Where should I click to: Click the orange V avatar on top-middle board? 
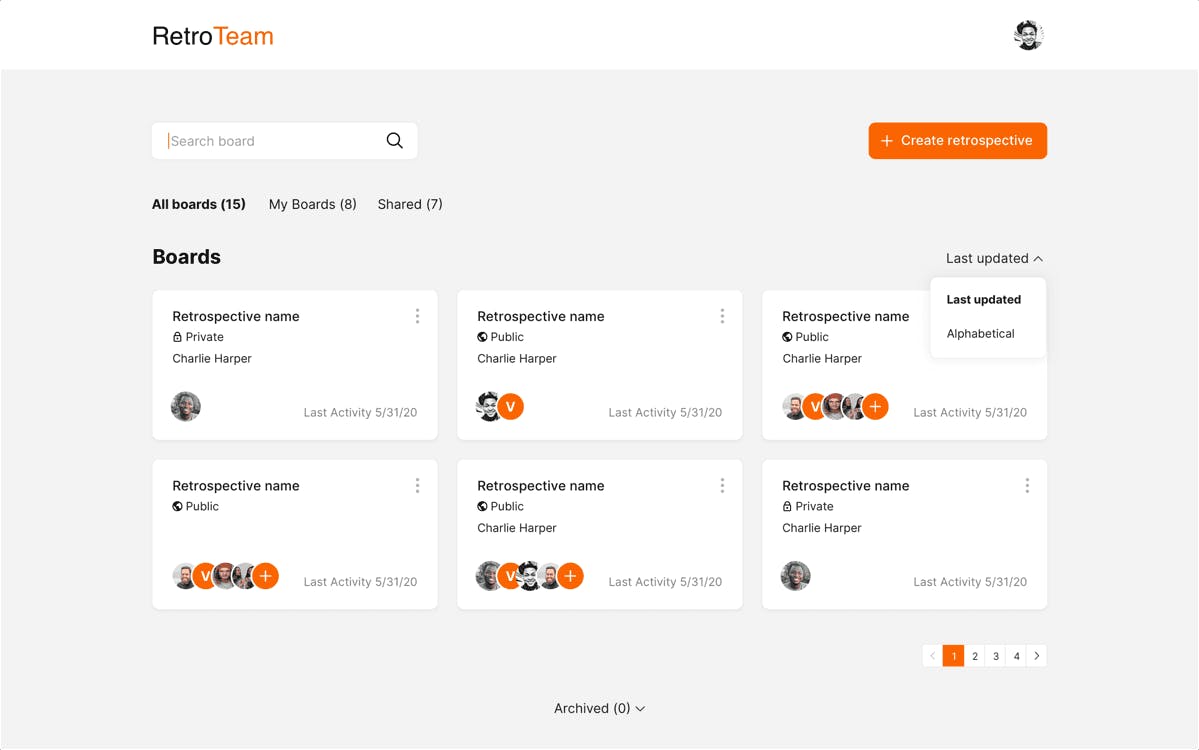tap(511, 407)
